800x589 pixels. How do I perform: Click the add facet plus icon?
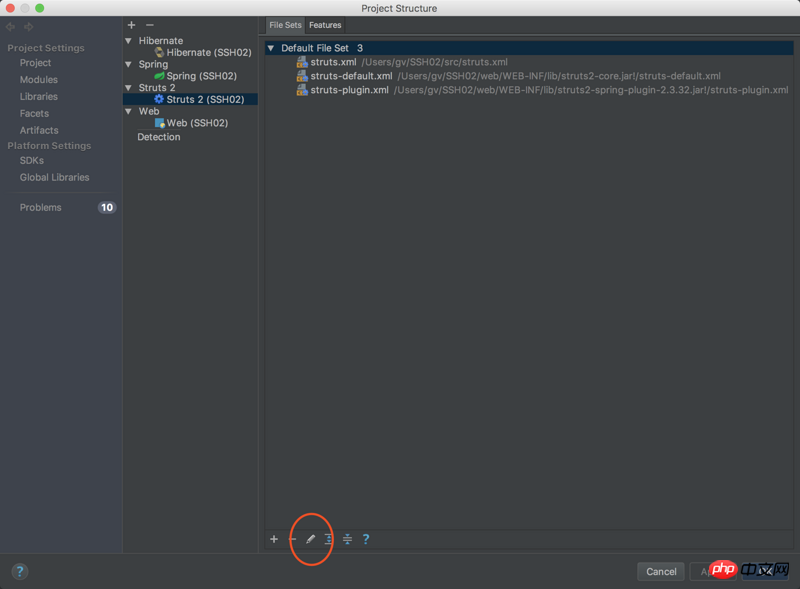point(131,25)
